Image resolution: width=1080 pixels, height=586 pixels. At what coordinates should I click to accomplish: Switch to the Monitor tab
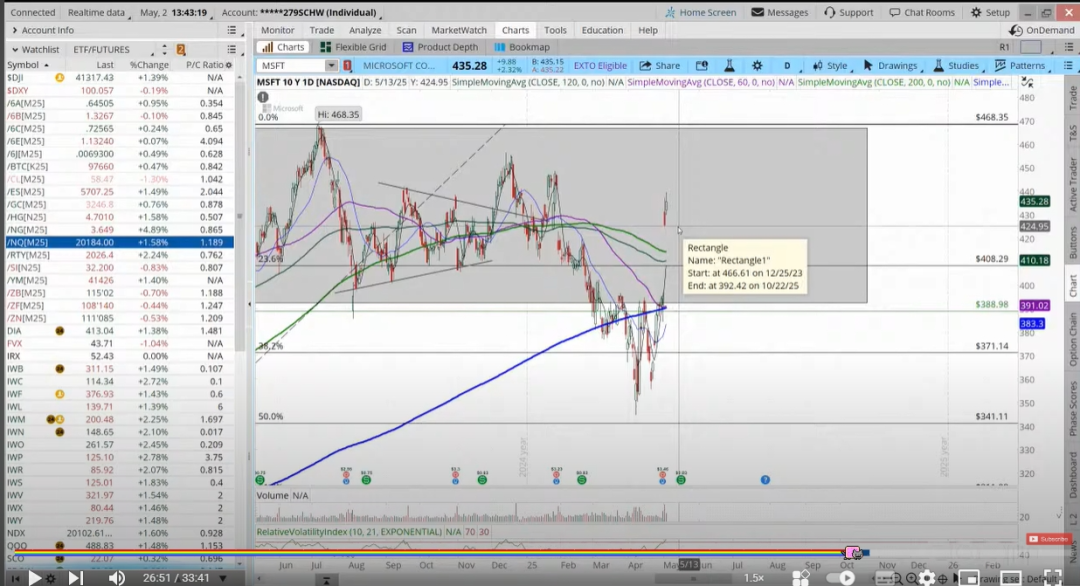click(278, 30)
